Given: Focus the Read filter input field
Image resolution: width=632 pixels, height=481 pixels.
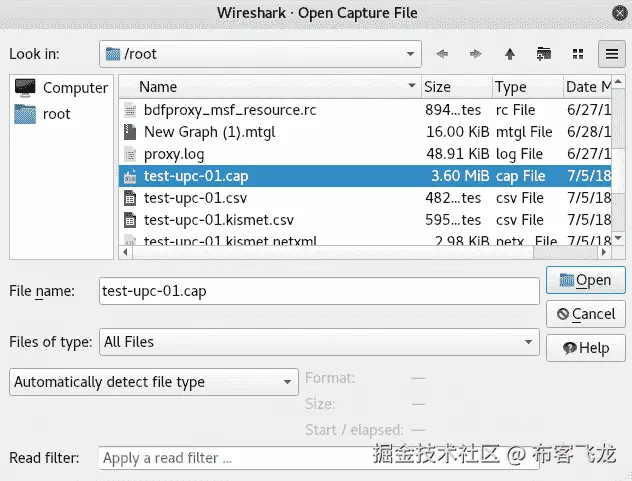Looking at the screenshot, I should [319, 458].
